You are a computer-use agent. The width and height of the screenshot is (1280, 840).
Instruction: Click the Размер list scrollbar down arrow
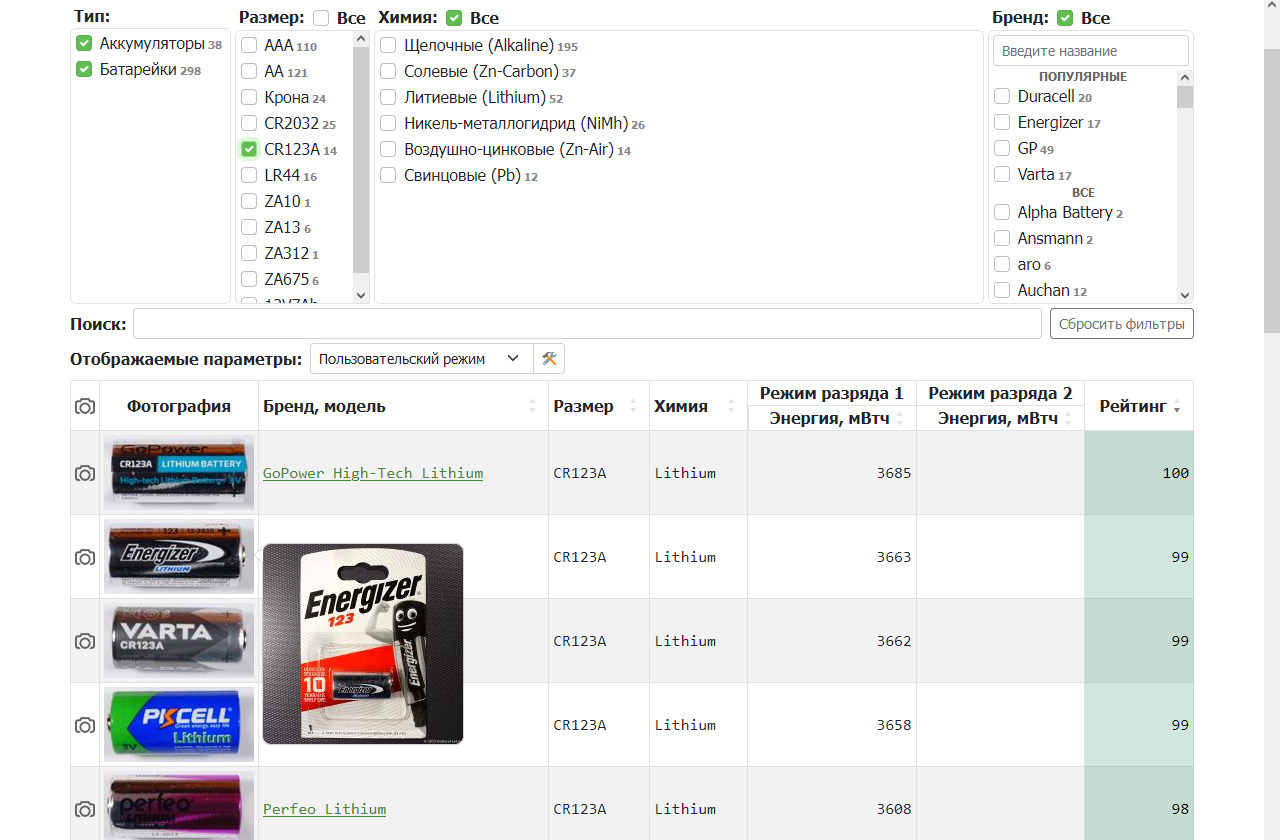361,295
